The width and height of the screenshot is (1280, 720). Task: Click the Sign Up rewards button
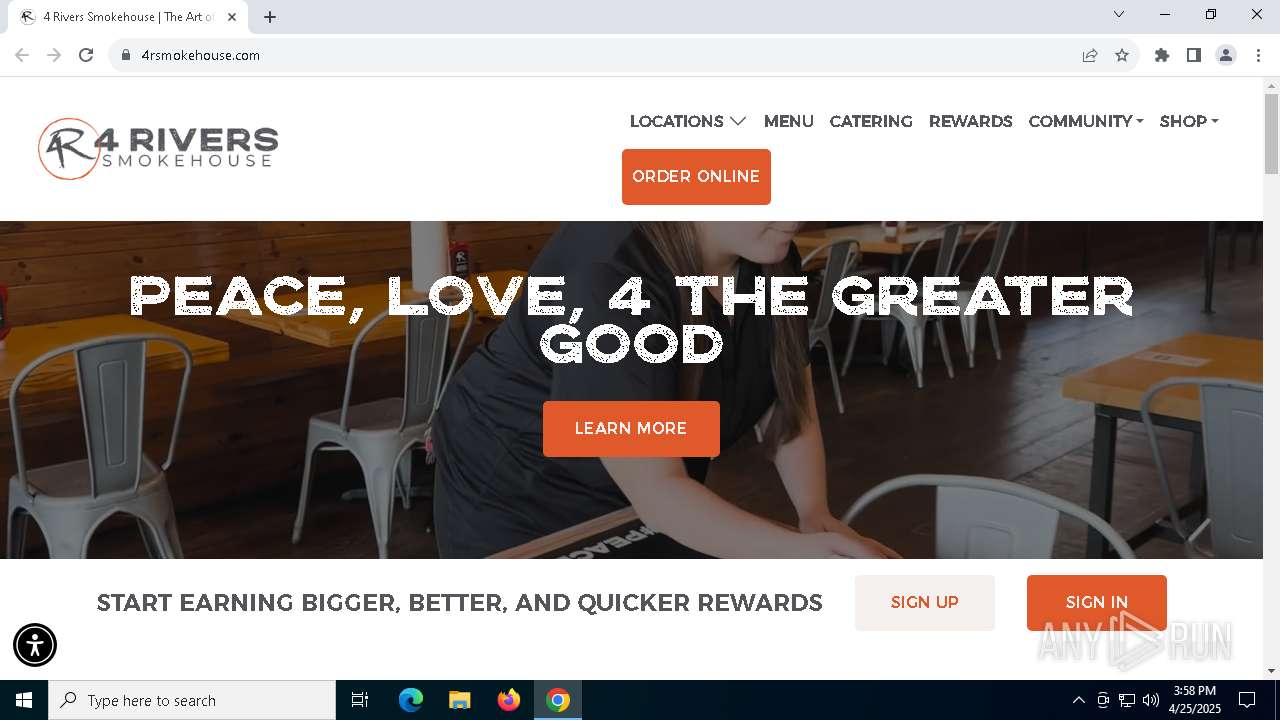(x=925, y=603)
